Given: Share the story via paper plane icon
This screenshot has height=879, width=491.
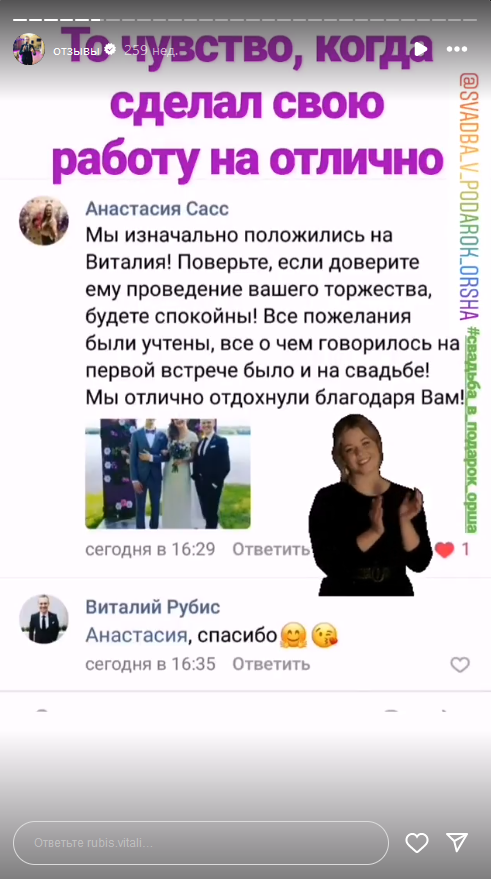Looking at the screenshot, I should [457, 843].
